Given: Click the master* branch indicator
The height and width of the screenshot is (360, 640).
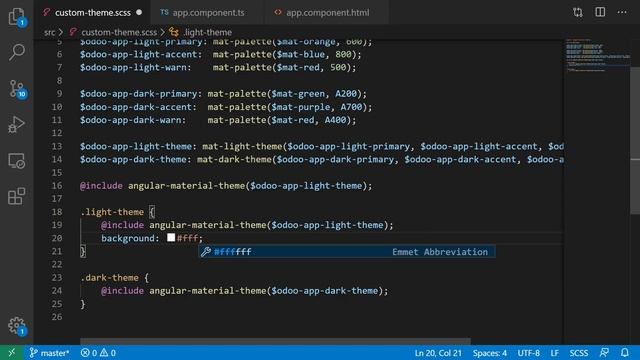Looking at the screenshot, I should pyautogui.click(x=49, y=353).
